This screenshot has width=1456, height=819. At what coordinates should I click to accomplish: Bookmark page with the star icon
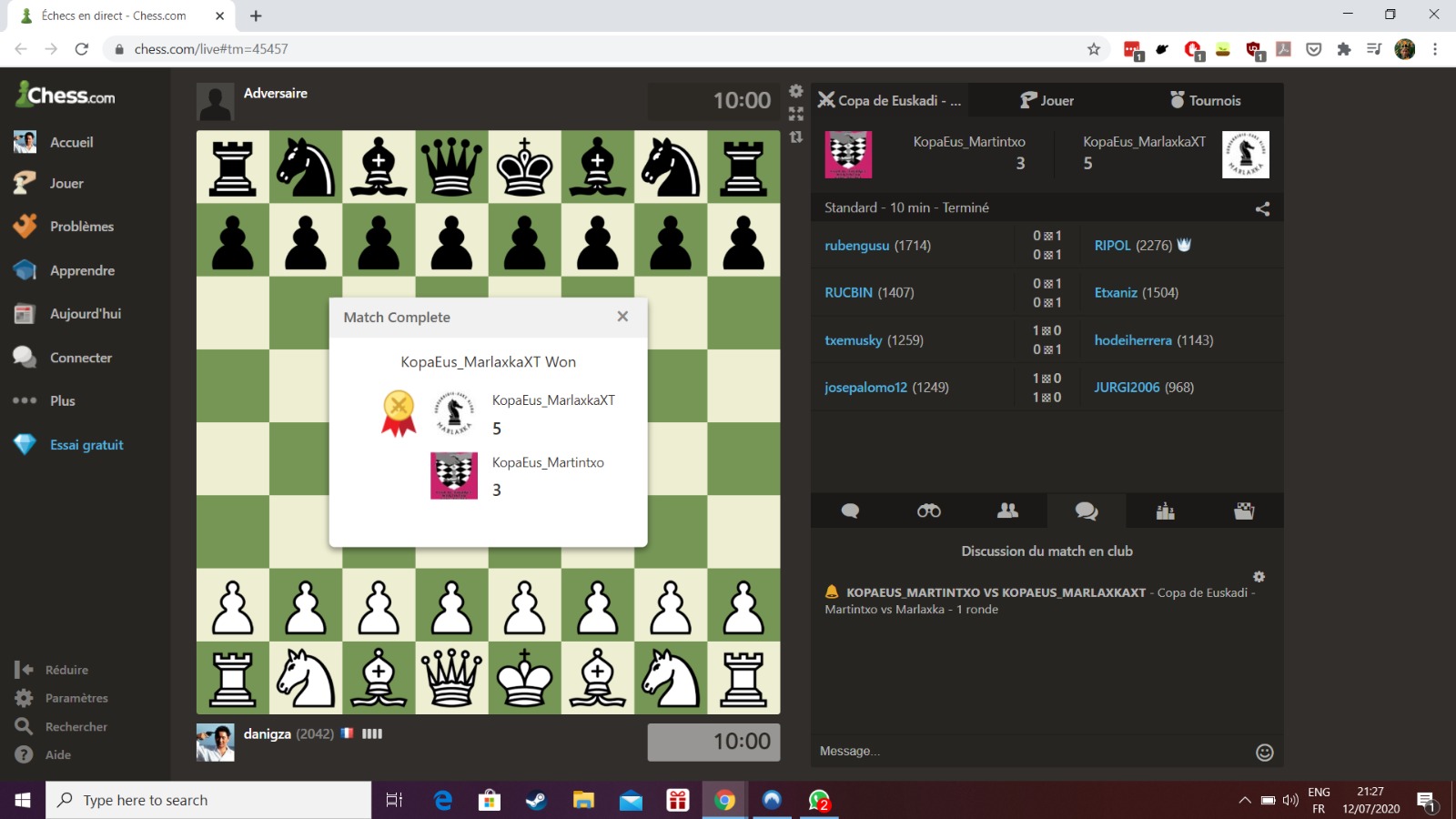coord(1093,49)
